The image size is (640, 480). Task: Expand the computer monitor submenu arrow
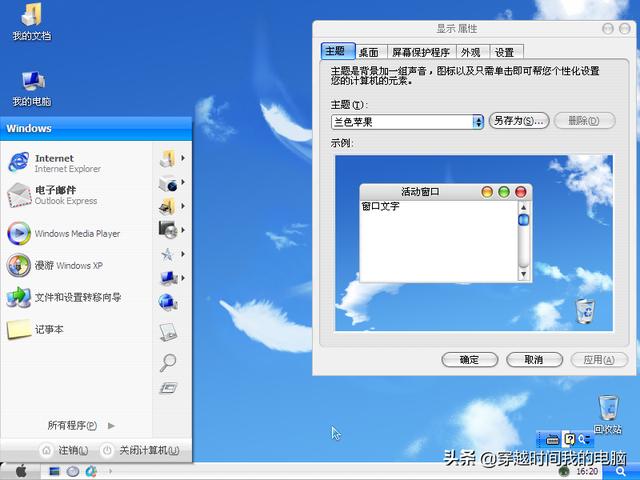point(183,278)
